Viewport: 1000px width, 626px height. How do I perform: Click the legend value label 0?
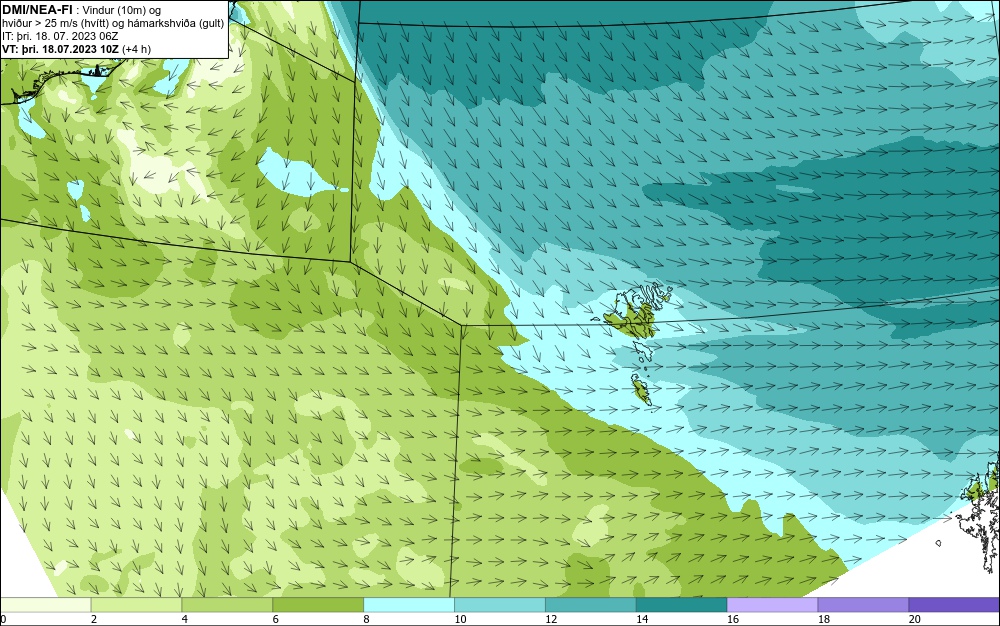[x=3, y=619]
